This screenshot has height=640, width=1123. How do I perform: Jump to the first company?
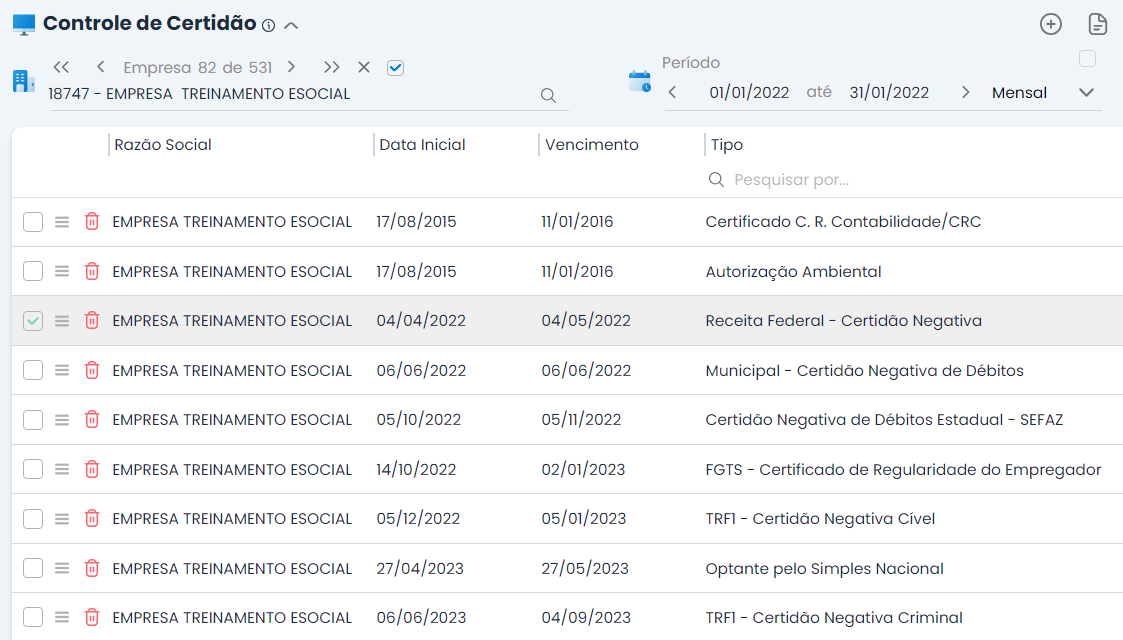61,67
